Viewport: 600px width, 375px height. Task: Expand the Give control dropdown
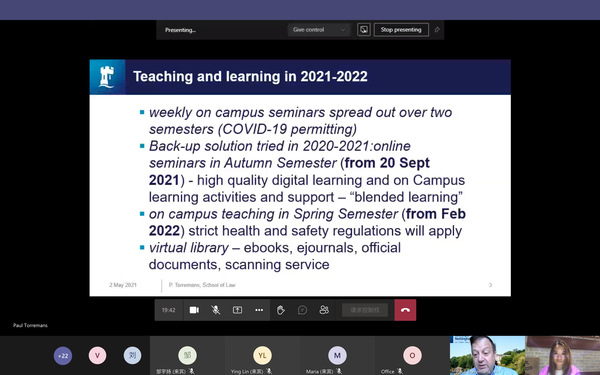click(319, 30)
